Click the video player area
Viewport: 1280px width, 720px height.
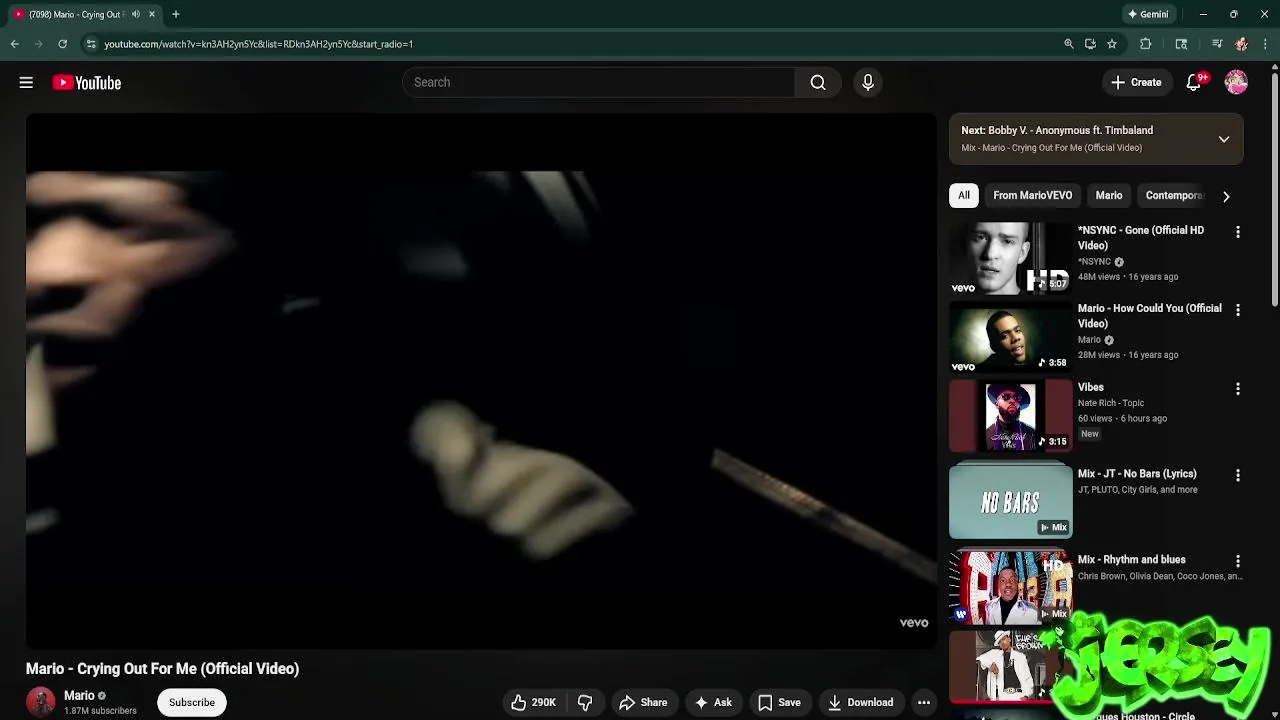point(481,381)
